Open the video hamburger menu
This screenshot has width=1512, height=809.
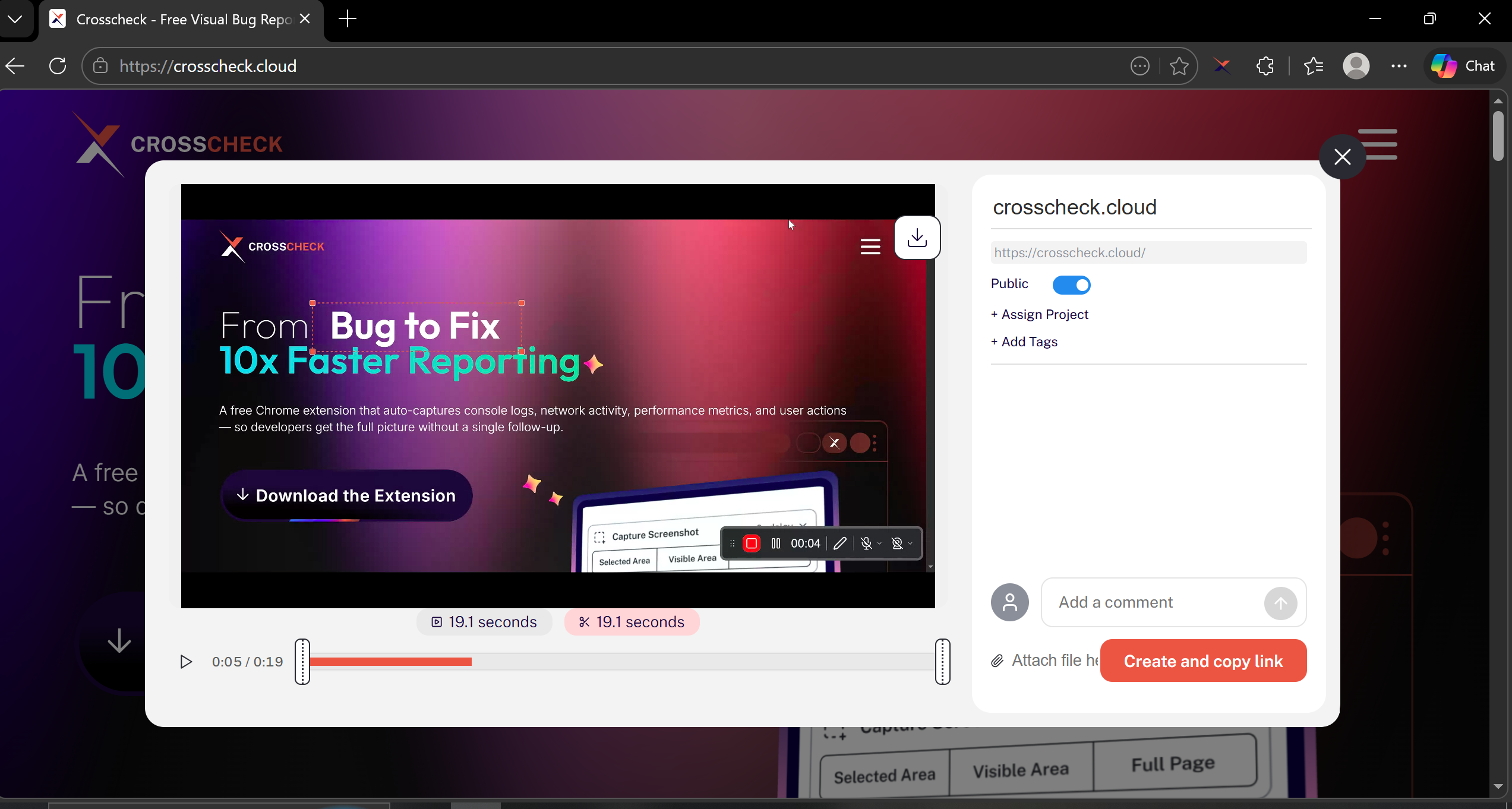click(x=870, y=246)
